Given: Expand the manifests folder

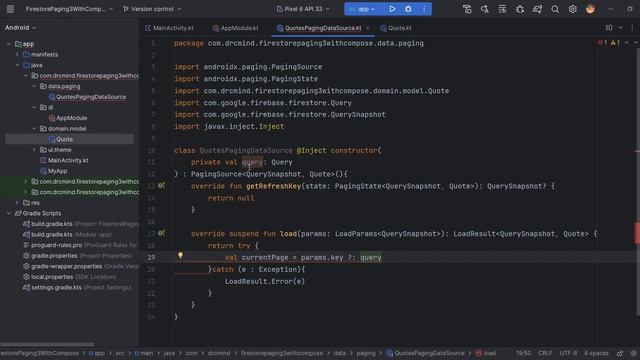Looking at the screenshot, I should 17,54.
